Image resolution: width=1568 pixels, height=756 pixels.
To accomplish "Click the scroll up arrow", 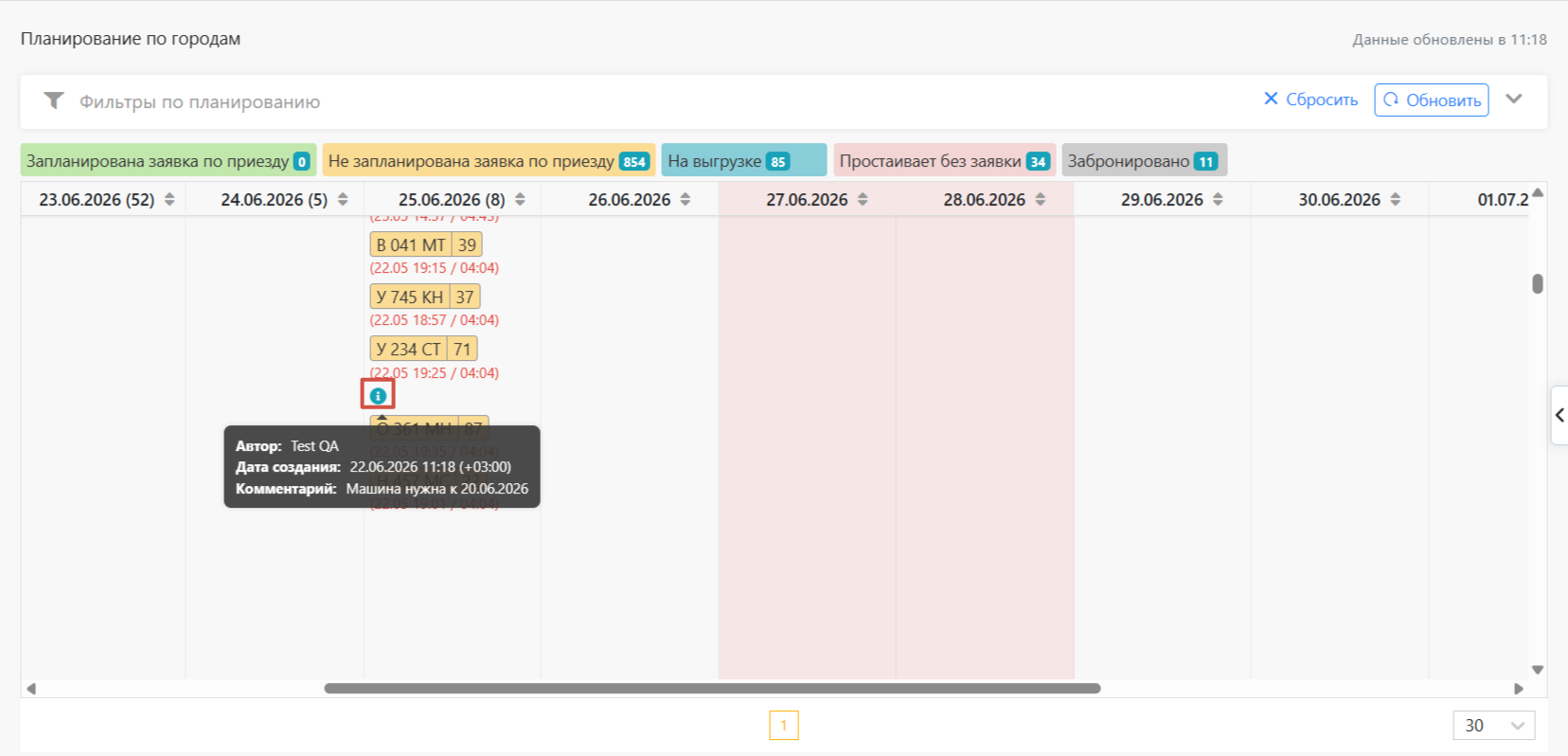I will coord(1538,193).
